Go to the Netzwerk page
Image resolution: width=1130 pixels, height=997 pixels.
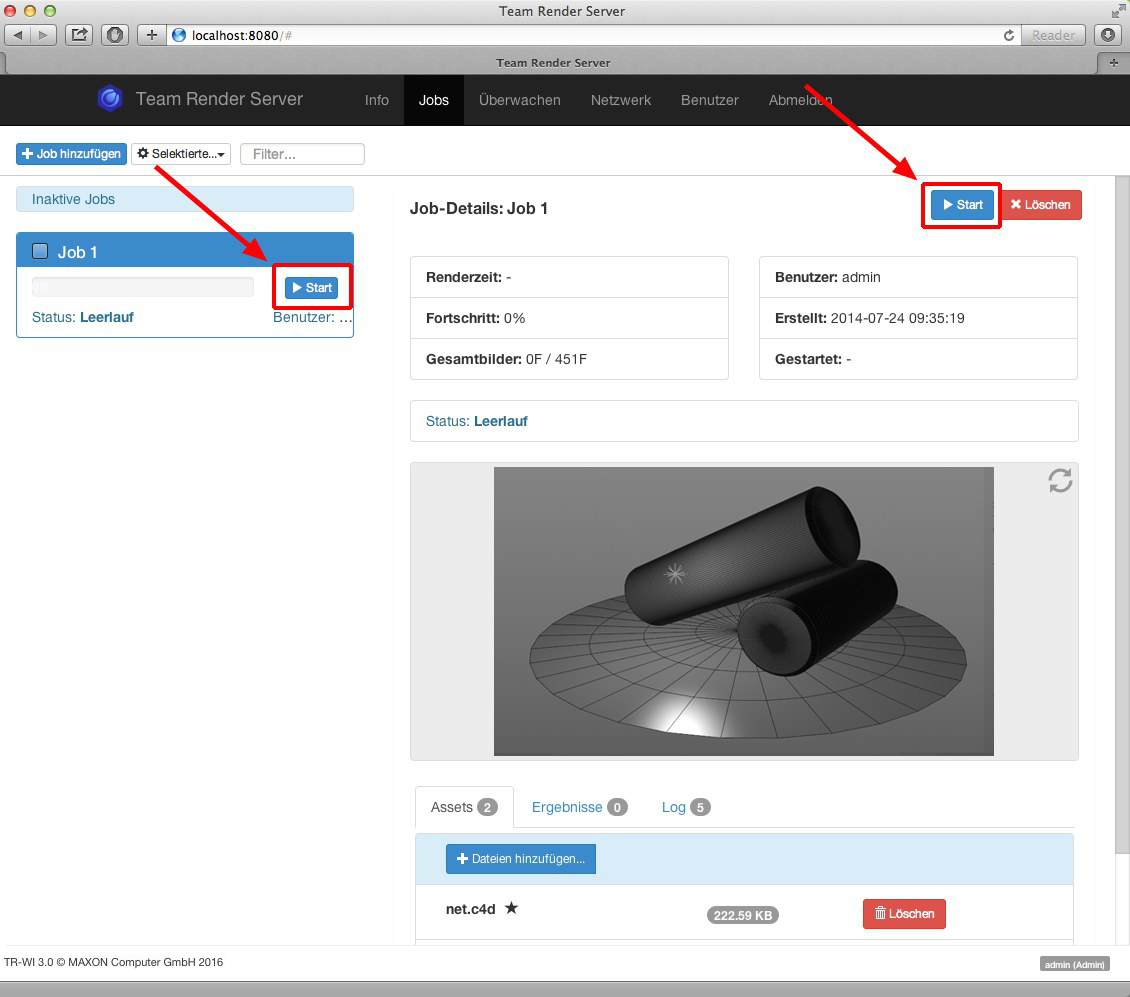coord(620,100)
